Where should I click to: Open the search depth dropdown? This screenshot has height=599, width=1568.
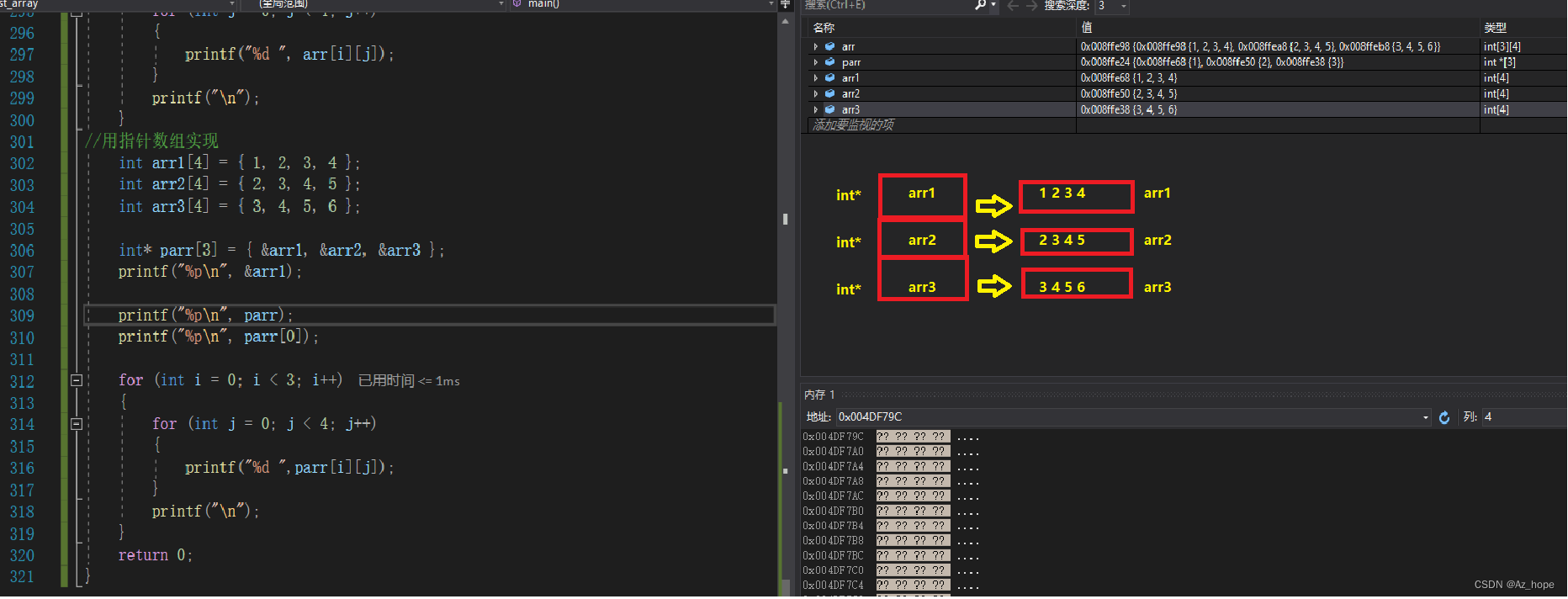[x=1123, y=6]
